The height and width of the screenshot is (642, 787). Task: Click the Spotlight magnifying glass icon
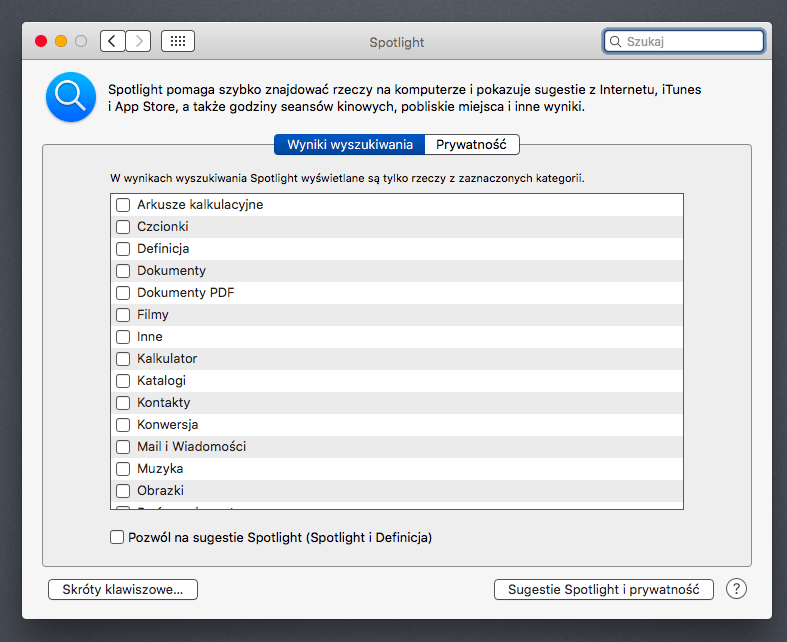[71, 97]
